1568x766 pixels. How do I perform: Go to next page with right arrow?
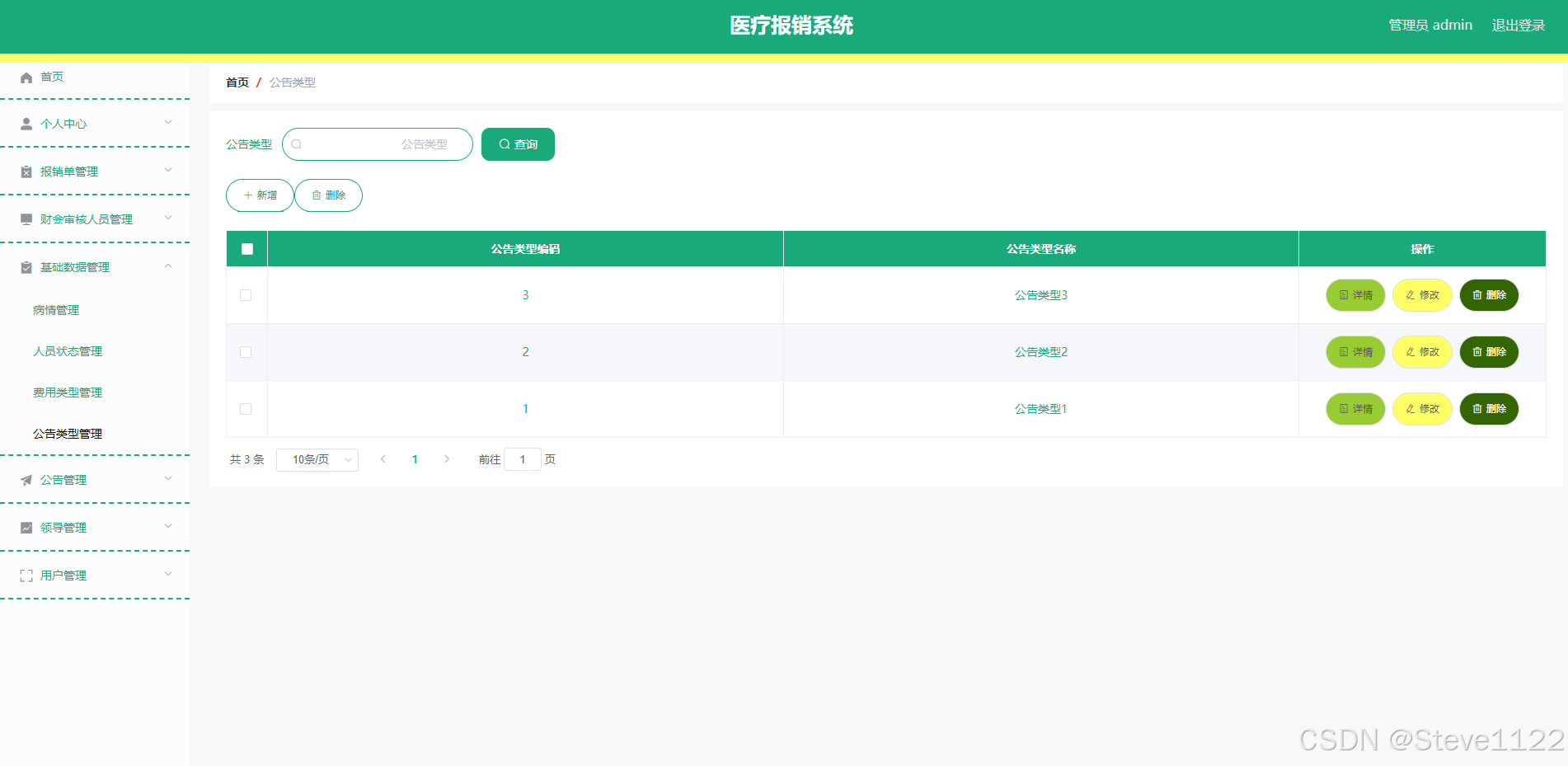pos(447,459)
